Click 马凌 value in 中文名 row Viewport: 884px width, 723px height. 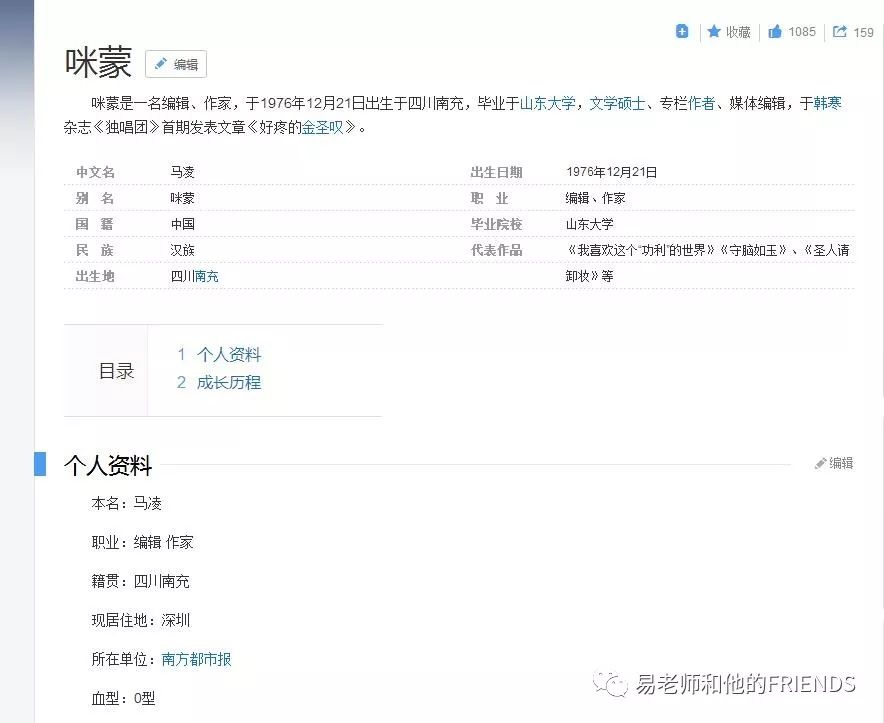tap(182, 172)
